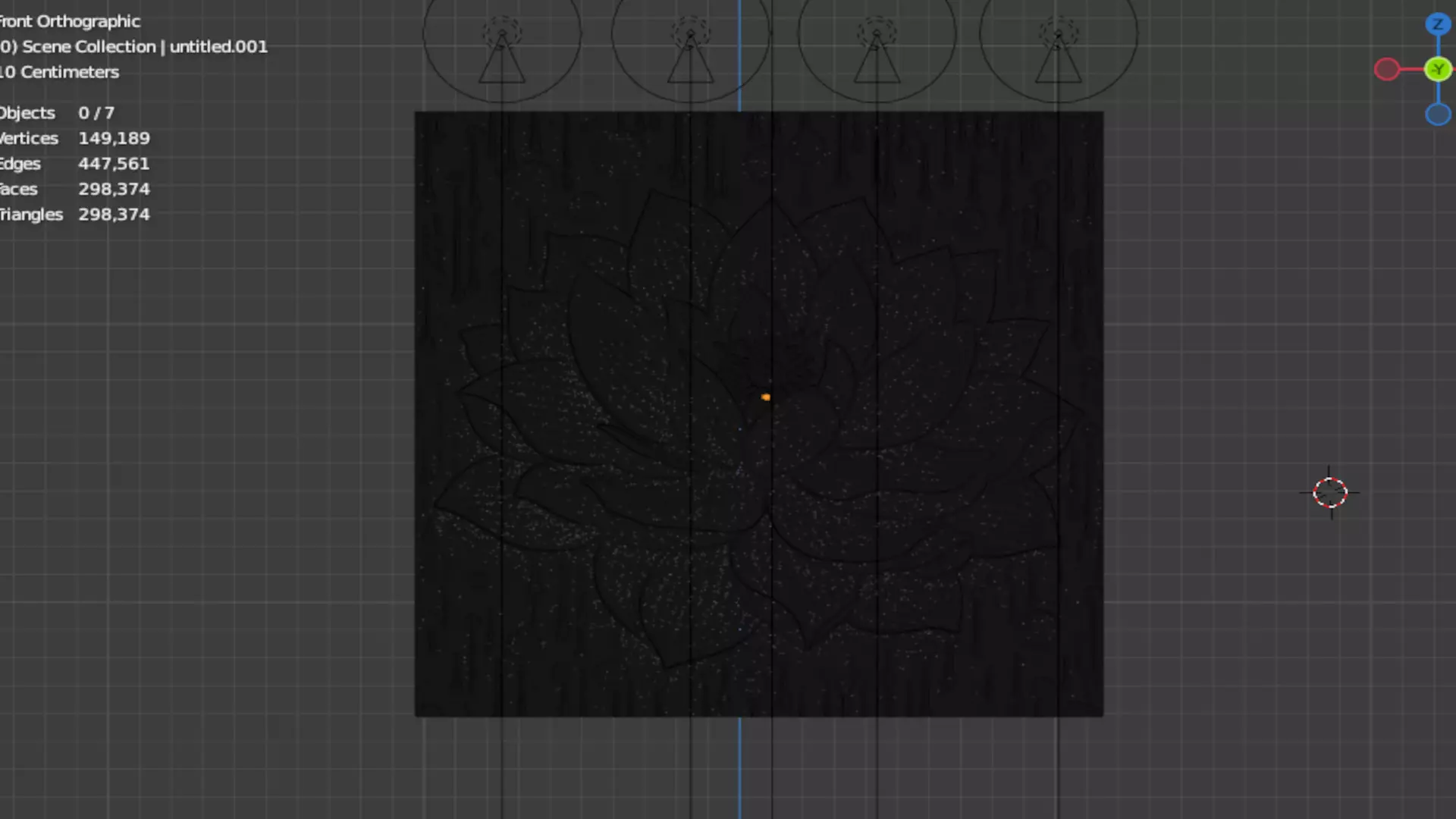
Task: Click the 10 Centimeters grid scale label
Action: coord(61,72)
